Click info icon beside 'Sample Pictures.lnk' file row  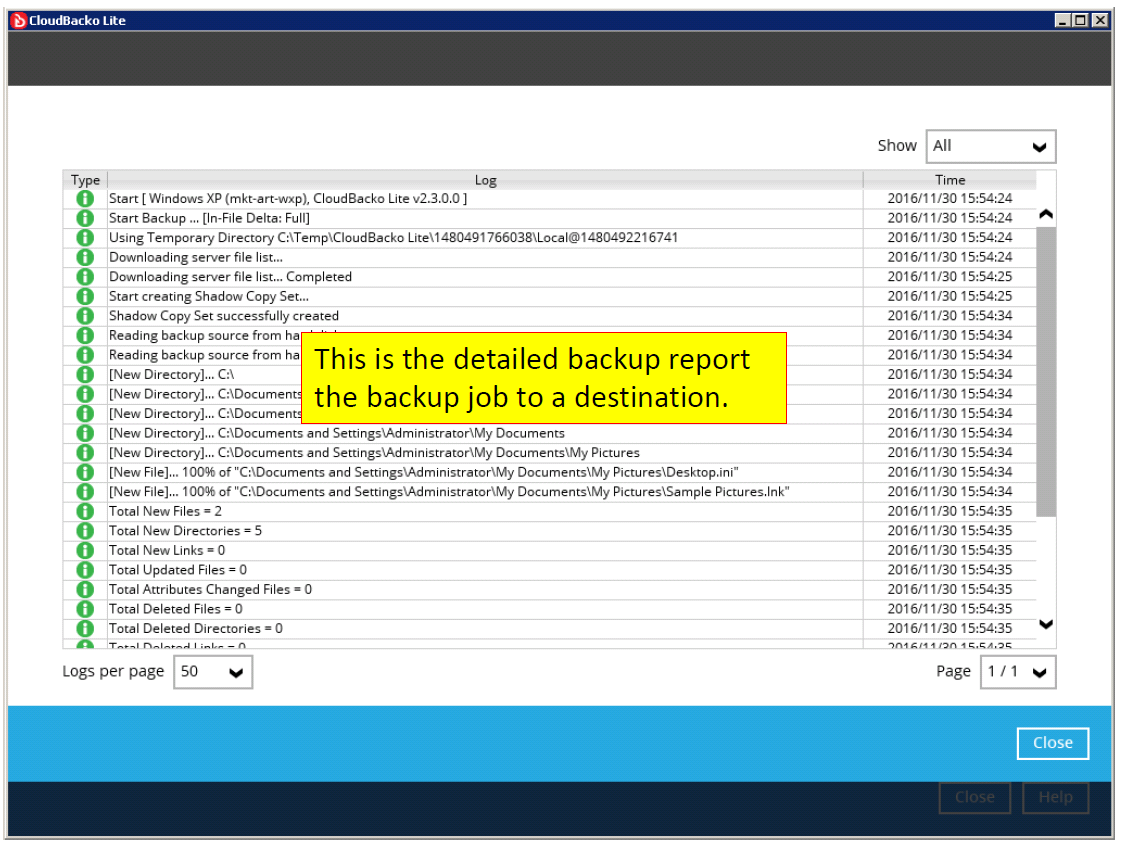85,491
